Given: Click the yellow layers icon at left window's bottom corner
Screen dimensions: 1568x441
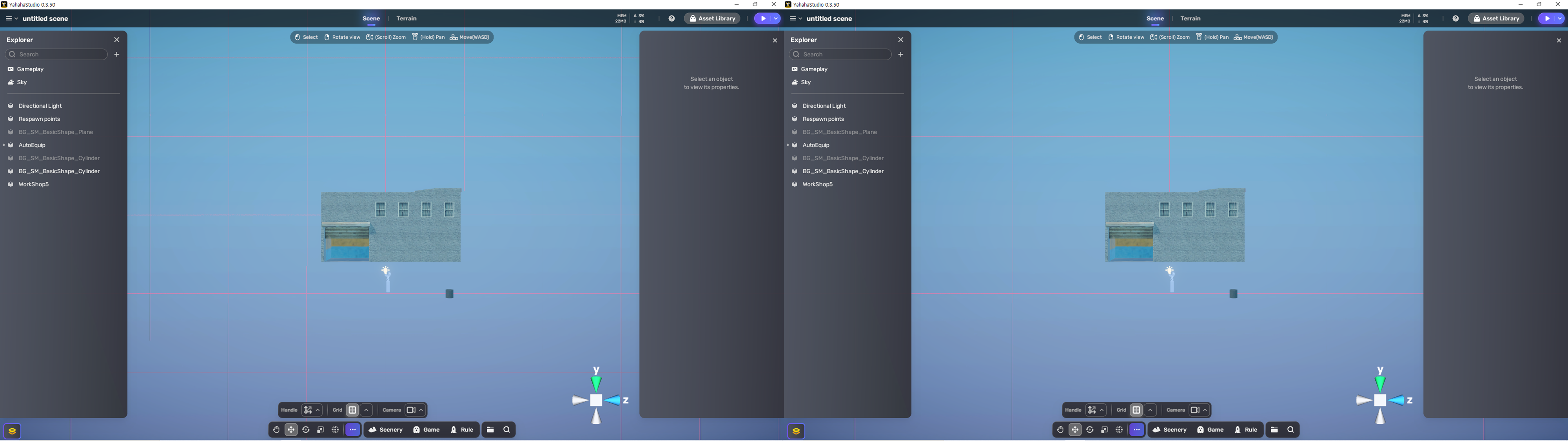Looking at the screenshot, I should [12, 431].
